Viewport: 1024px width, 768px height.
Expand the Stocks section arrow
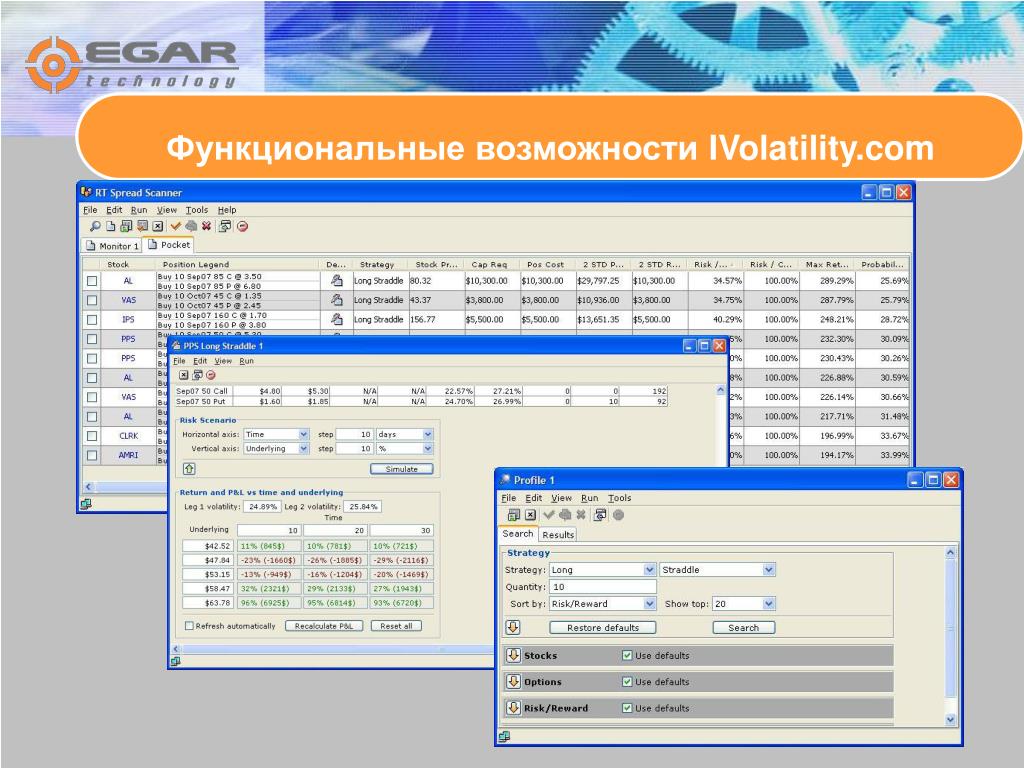[513, 655]
